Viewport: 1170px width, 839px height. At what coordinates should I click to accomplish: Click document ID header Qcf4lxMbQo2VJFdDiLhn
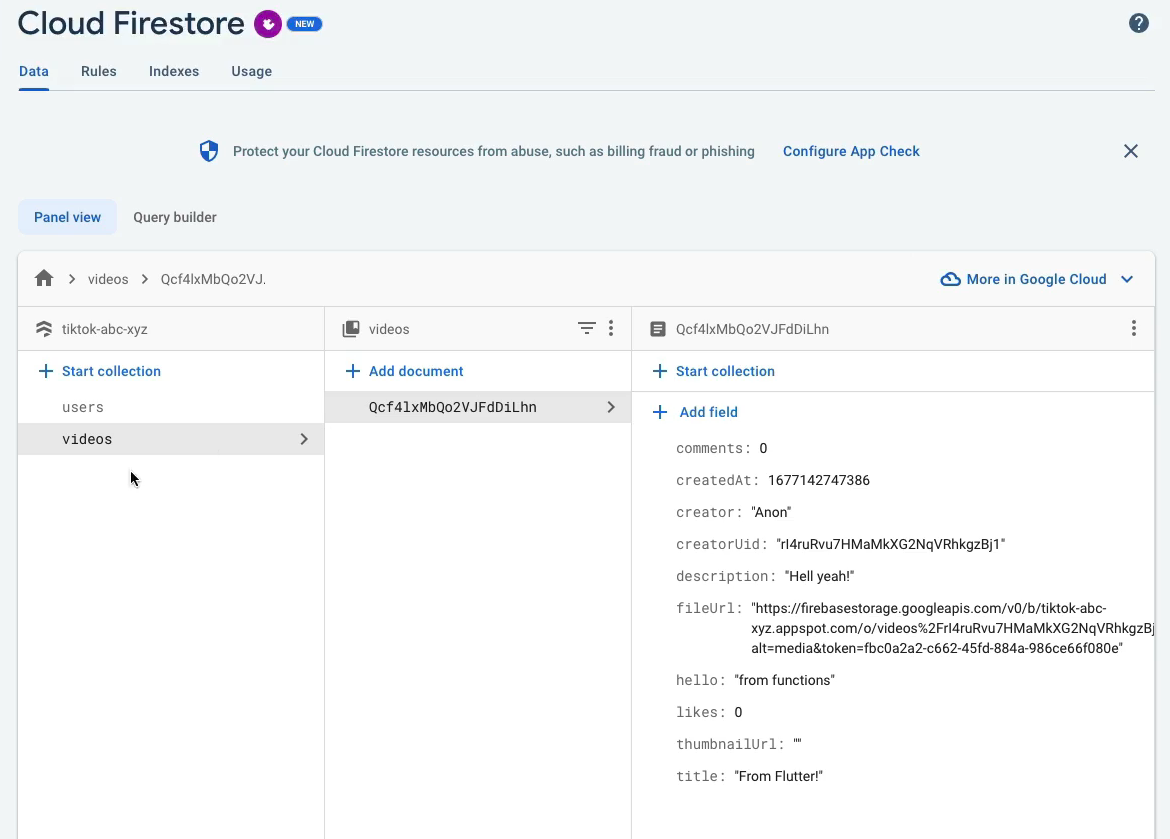pyautogui.click(x=752, y=328)
